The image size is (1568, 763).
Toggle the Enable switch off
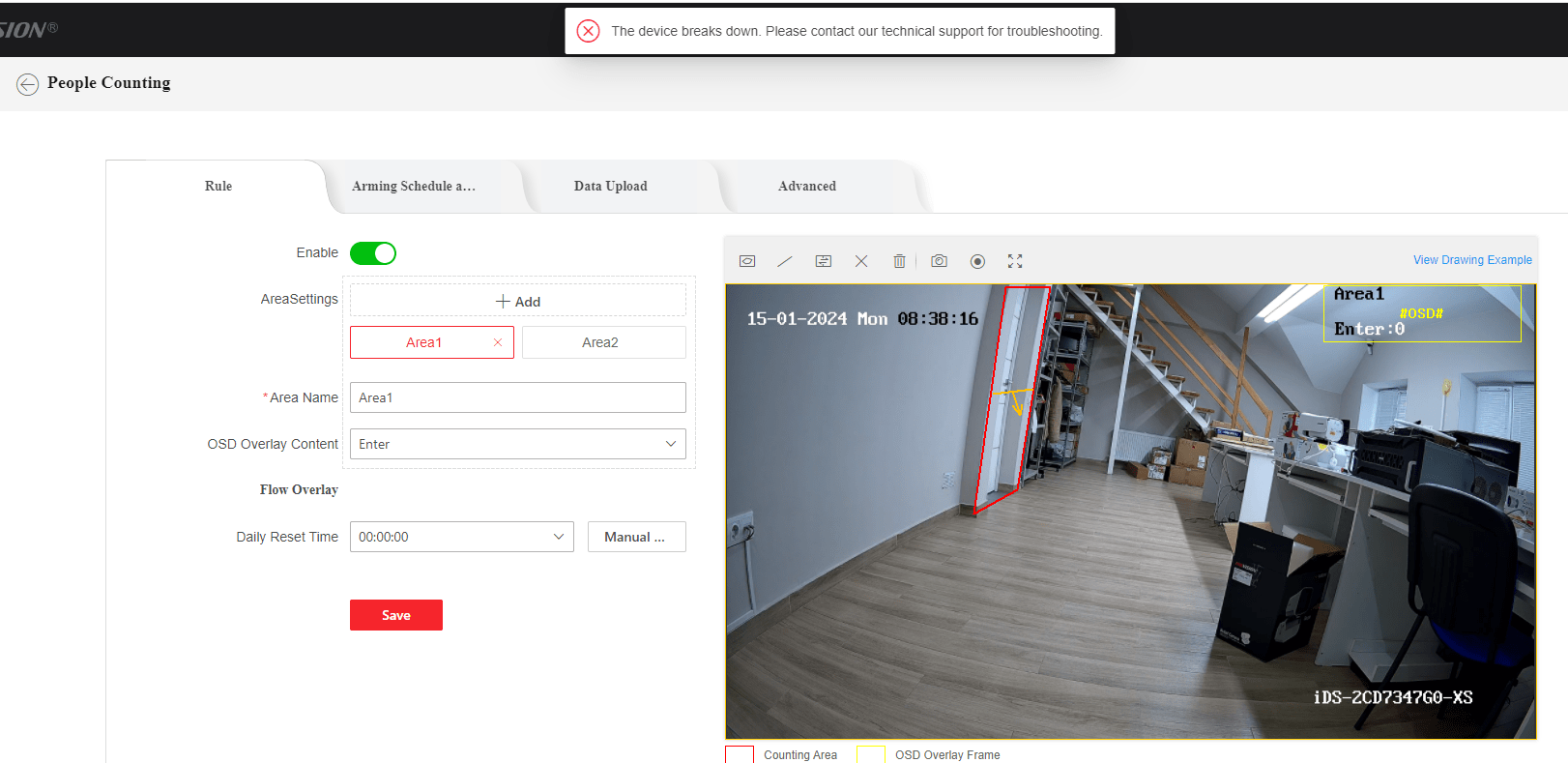pos(373,253)
